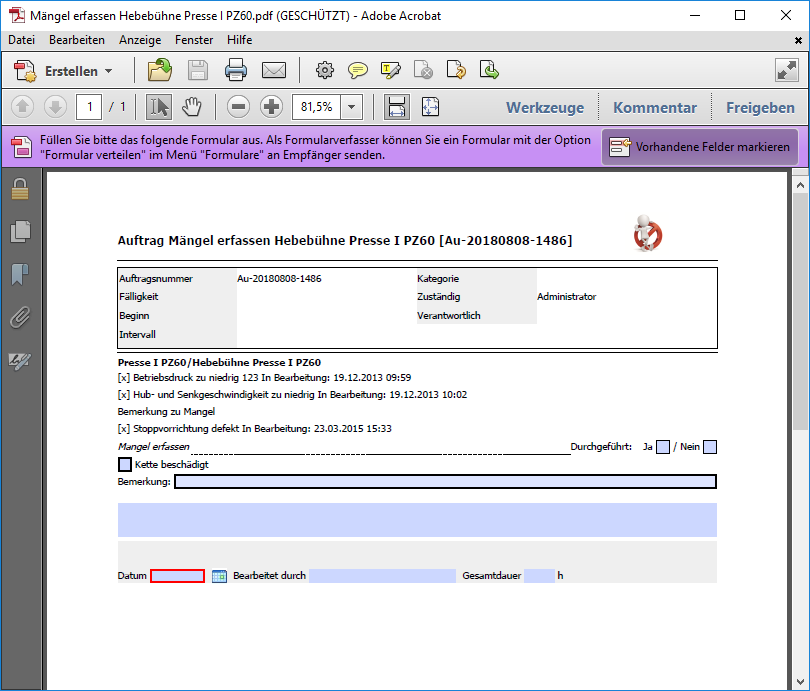This screenshot has width=810, height=691.
Task: Click the large blue multiline text area
Action: 417,520
